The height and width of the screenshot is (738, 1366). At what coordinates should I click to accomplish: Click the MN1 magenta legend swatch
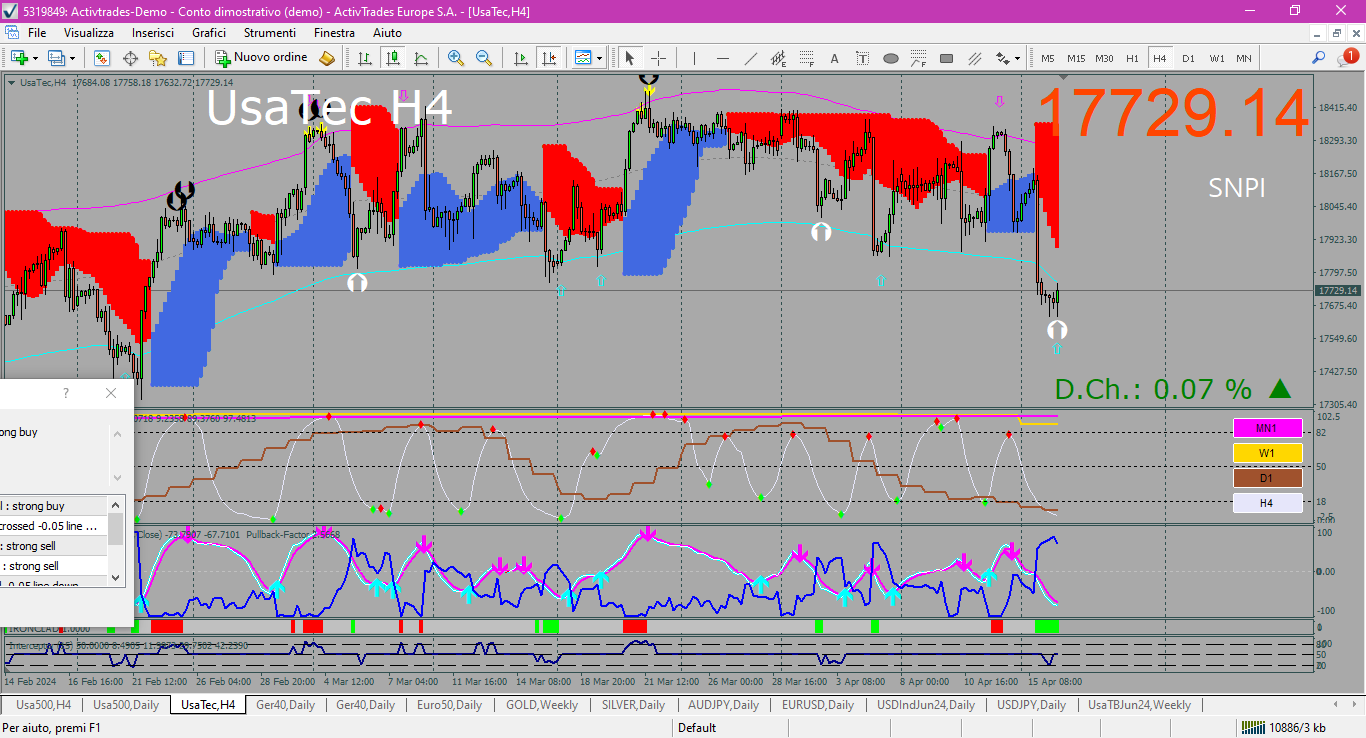pyautogui.click(x=1267, y=428)
